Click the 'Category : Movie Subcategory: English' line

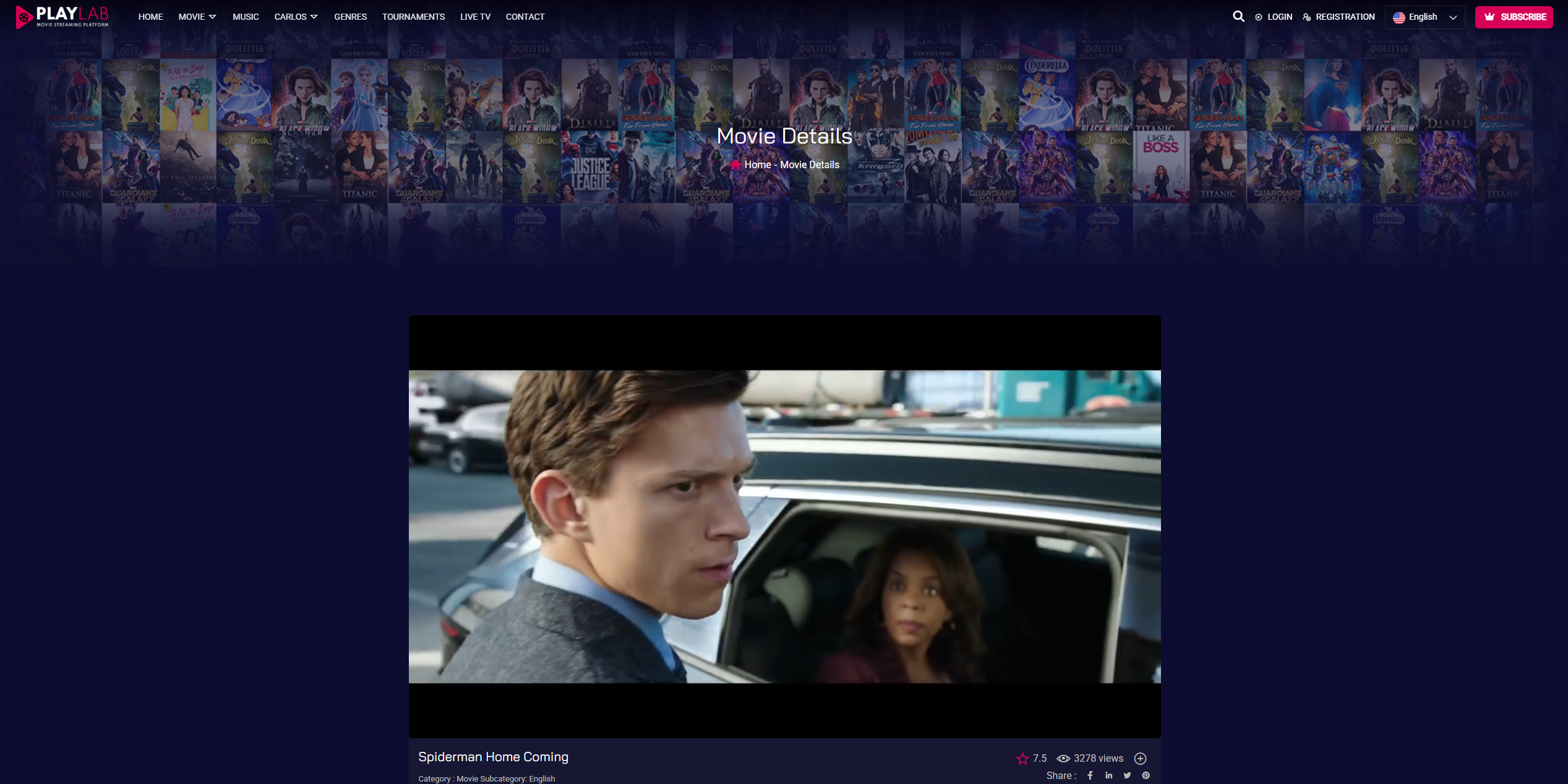487,779
